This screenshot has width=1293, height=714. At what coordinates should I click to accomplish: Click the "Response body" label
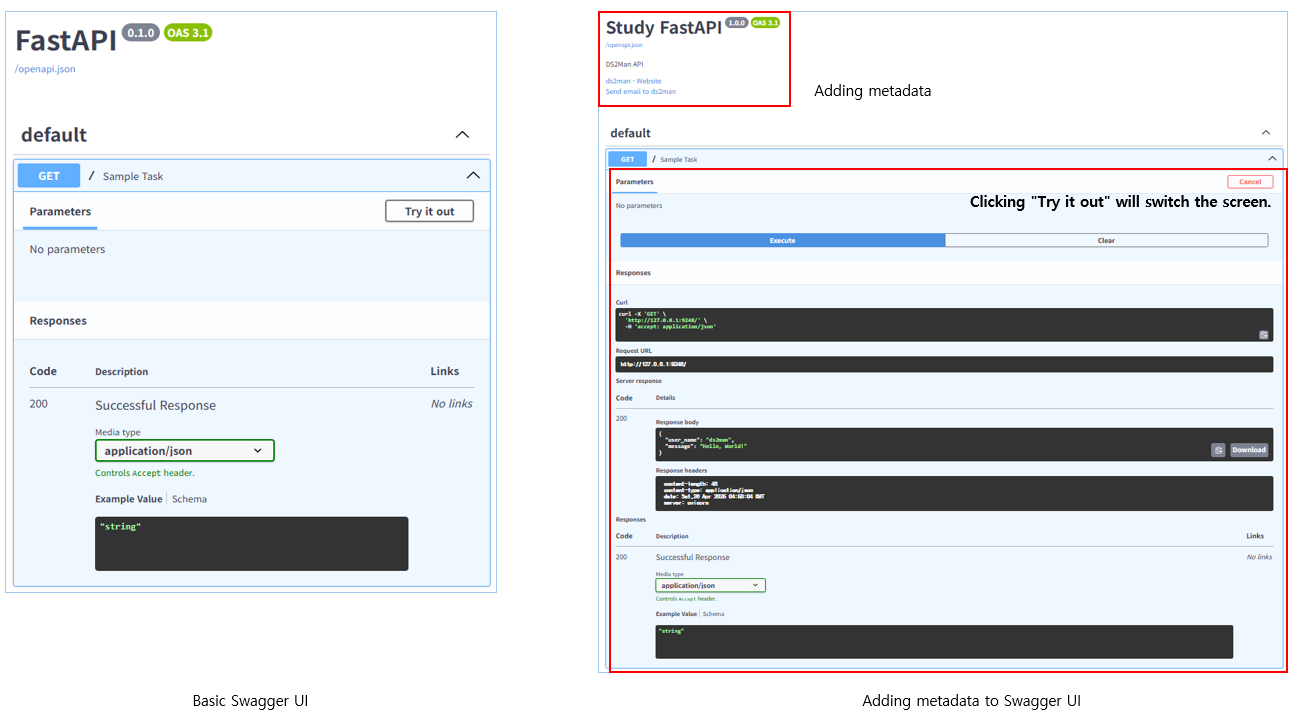coord(677,422)
